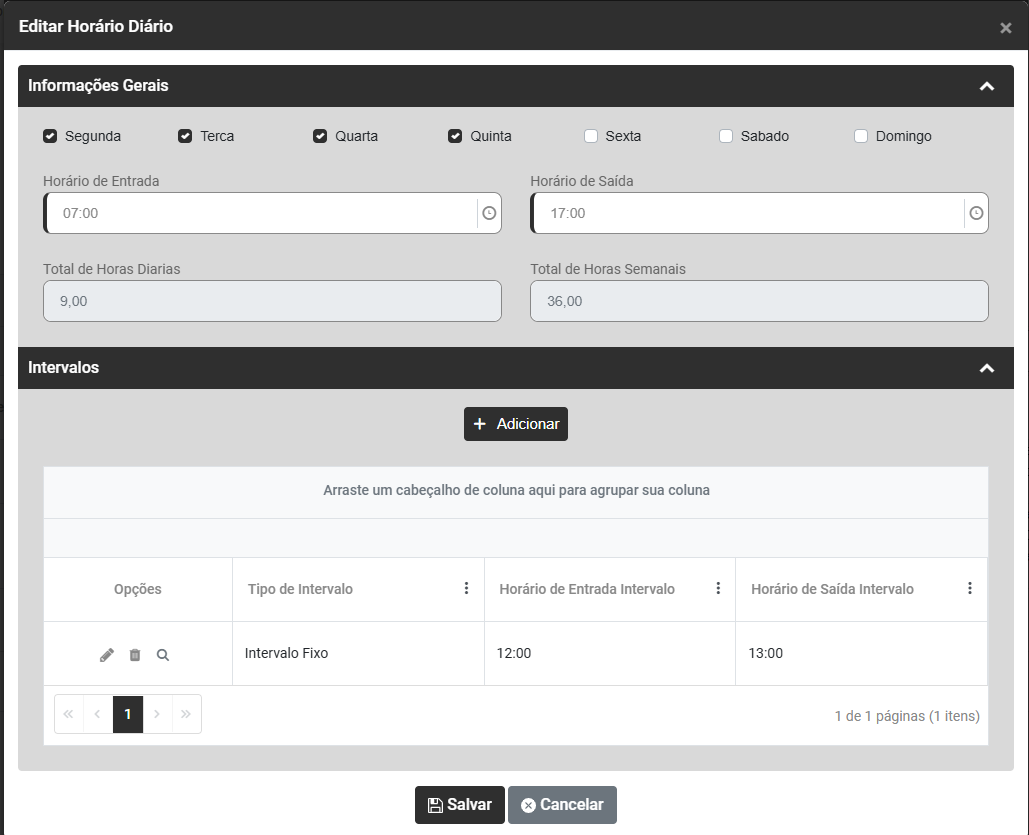Click the magnifier view icon in Opções
This screenshot has width=1029, height=835.
click(x=163, y=655)
